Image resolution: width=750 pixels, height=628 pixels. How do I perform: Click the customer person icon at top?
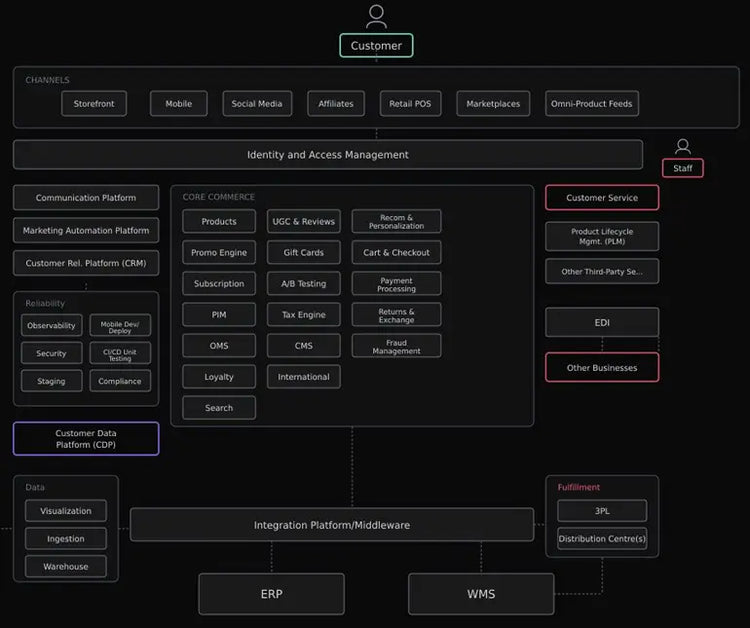(x=376, y=17)
